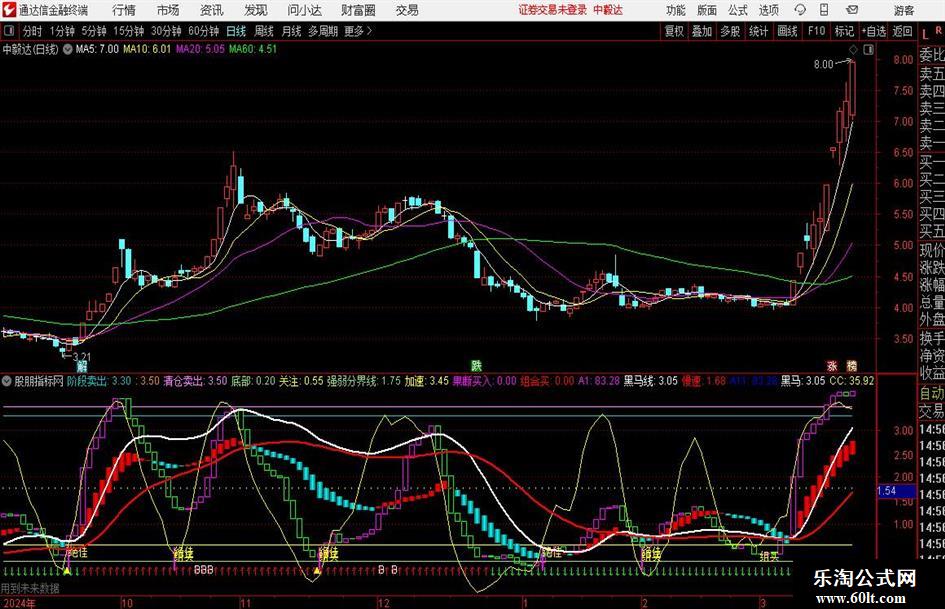
Task: Switch to the 月线 monthly period
Action: (x=292, y=31)
